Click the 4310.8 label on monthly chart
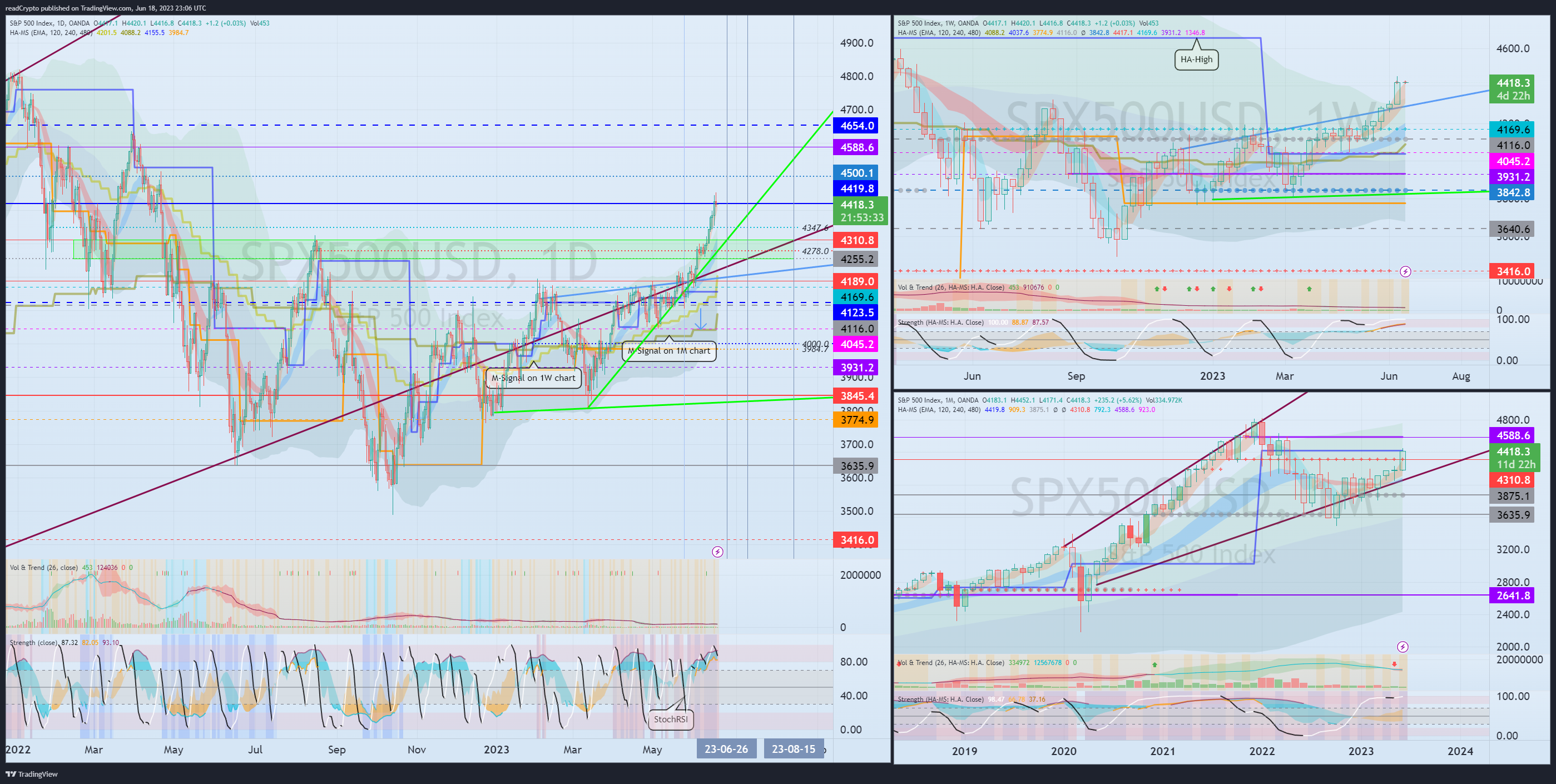Screen dimensions: 1556x784 point(1513,480)
